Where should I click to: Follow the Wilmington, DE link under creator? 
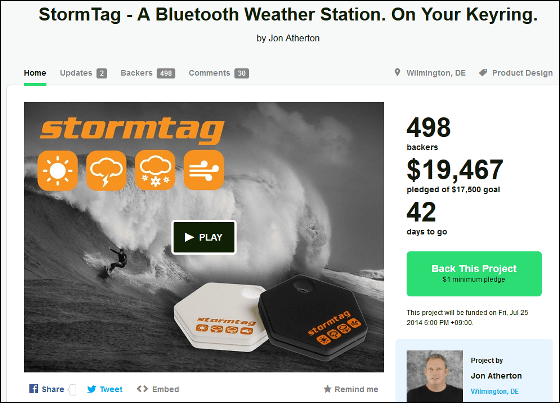494,392
